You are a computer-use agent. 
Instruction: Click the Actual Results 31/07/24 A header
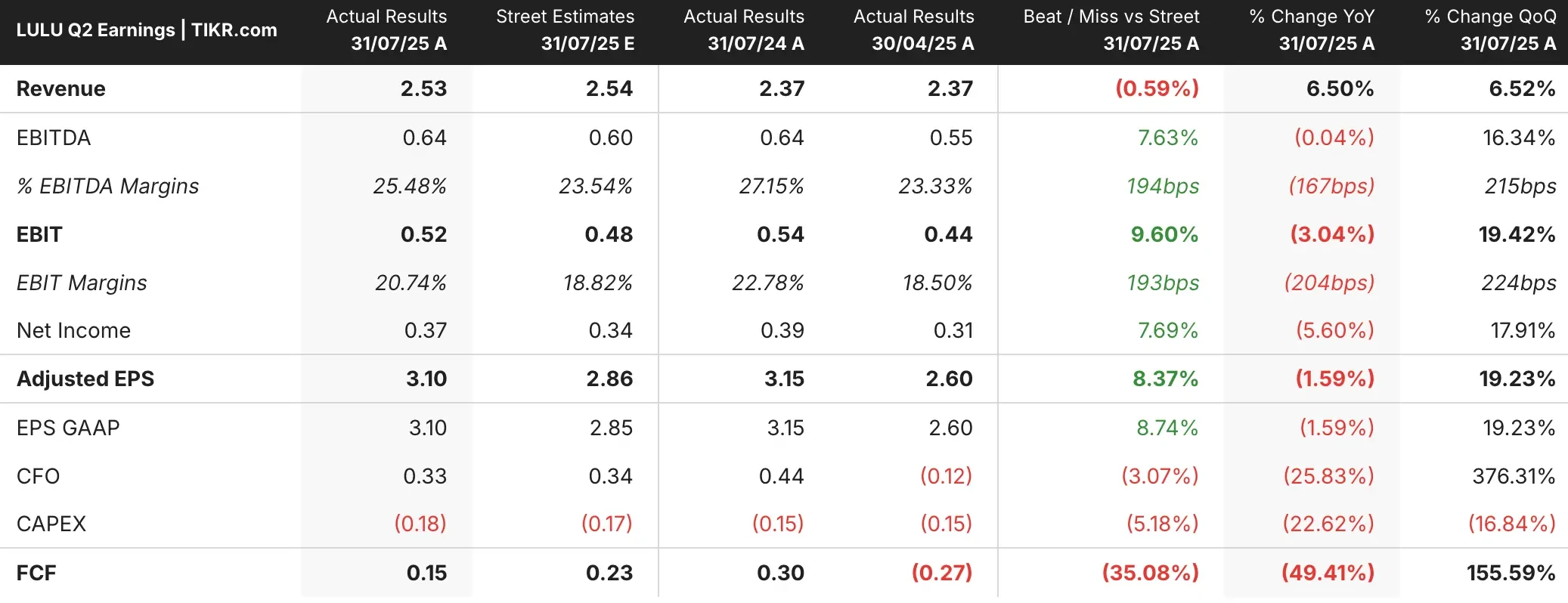coord(743,30)
